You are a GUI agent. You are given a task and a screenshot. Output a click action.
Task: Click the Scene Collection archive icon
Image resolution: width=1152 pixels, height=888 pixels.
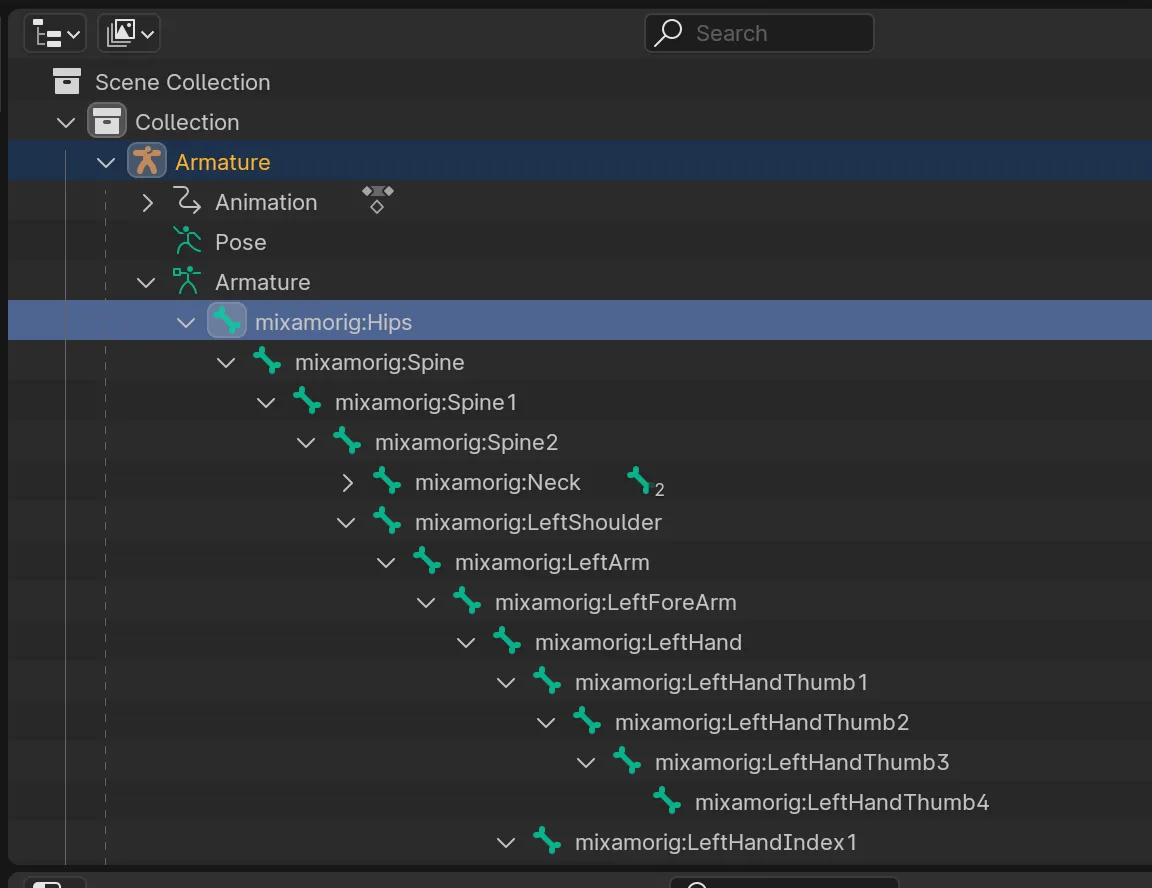pos(67,82)
